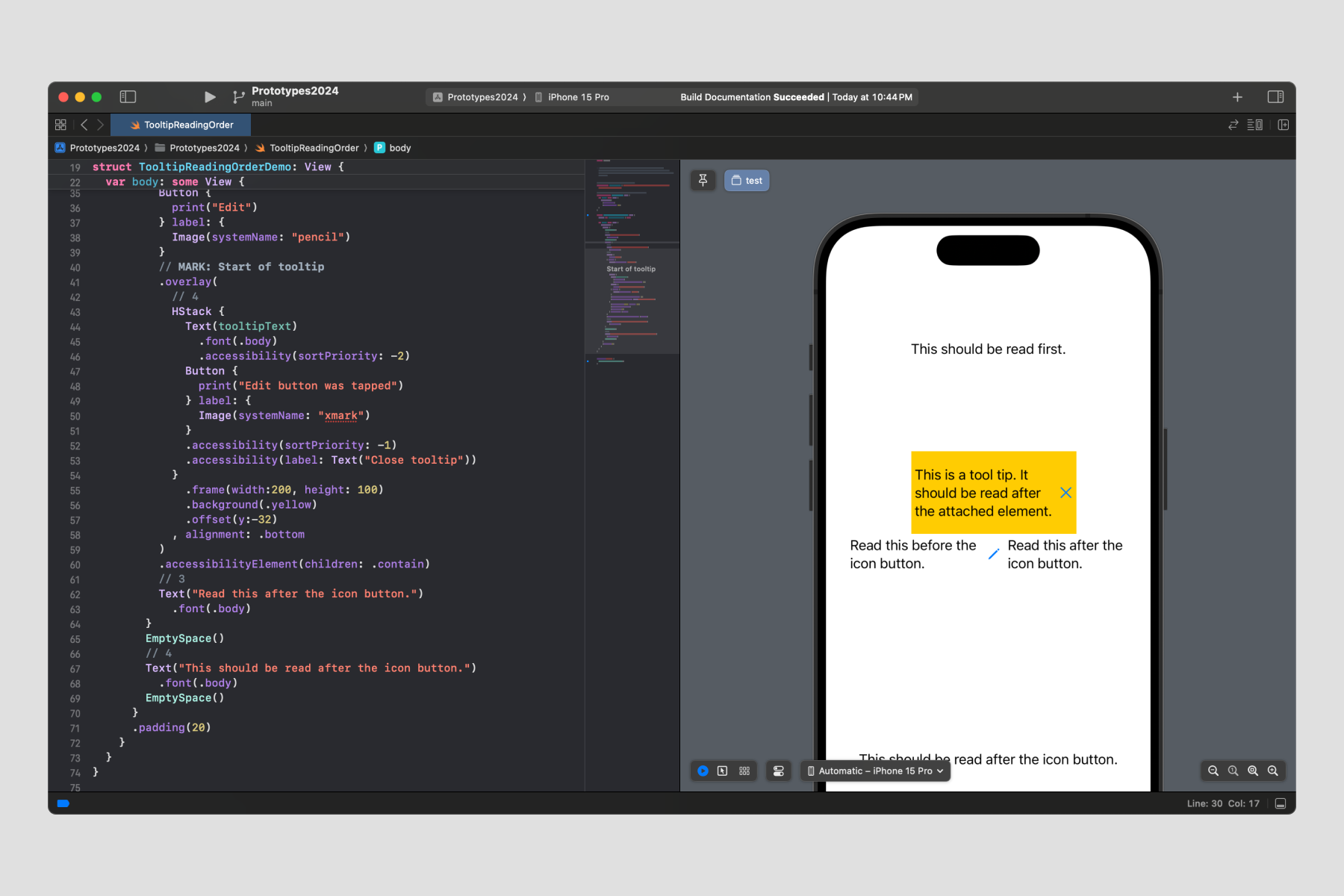Click line number 41 in the gutter
Viewport: 1344px width, 896px height.
[x=75, y=282]
